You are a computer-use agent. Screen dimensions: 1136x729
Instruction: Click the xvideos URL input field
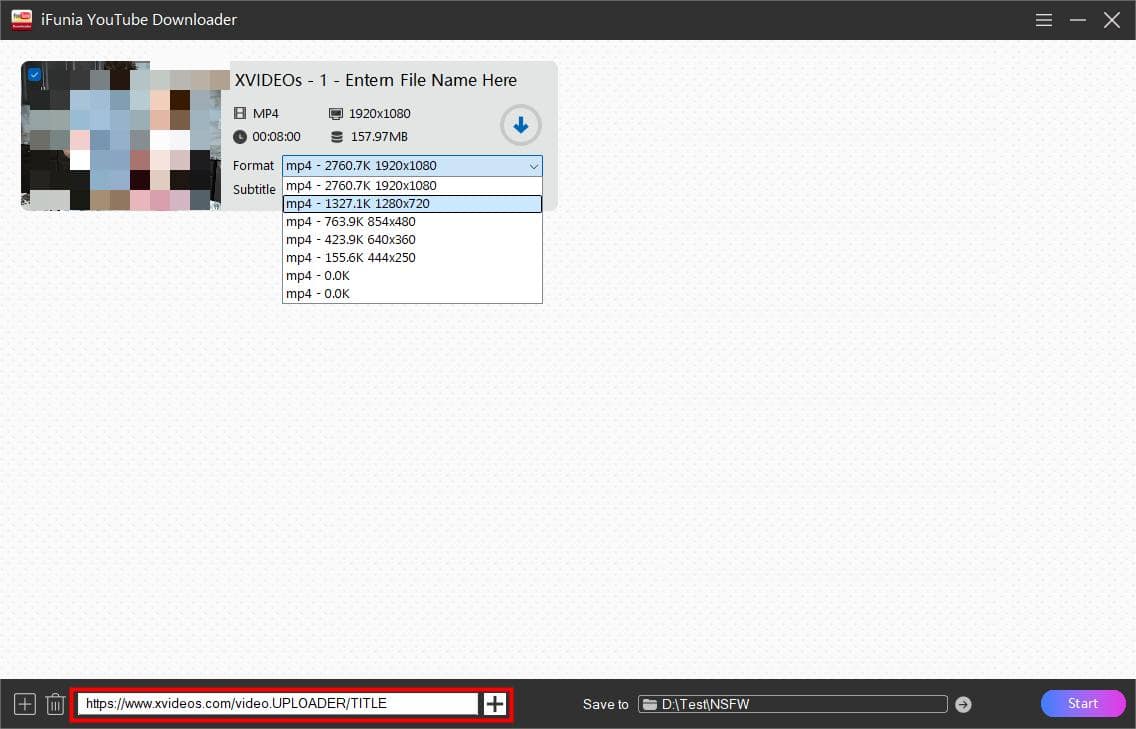[280, 703]
